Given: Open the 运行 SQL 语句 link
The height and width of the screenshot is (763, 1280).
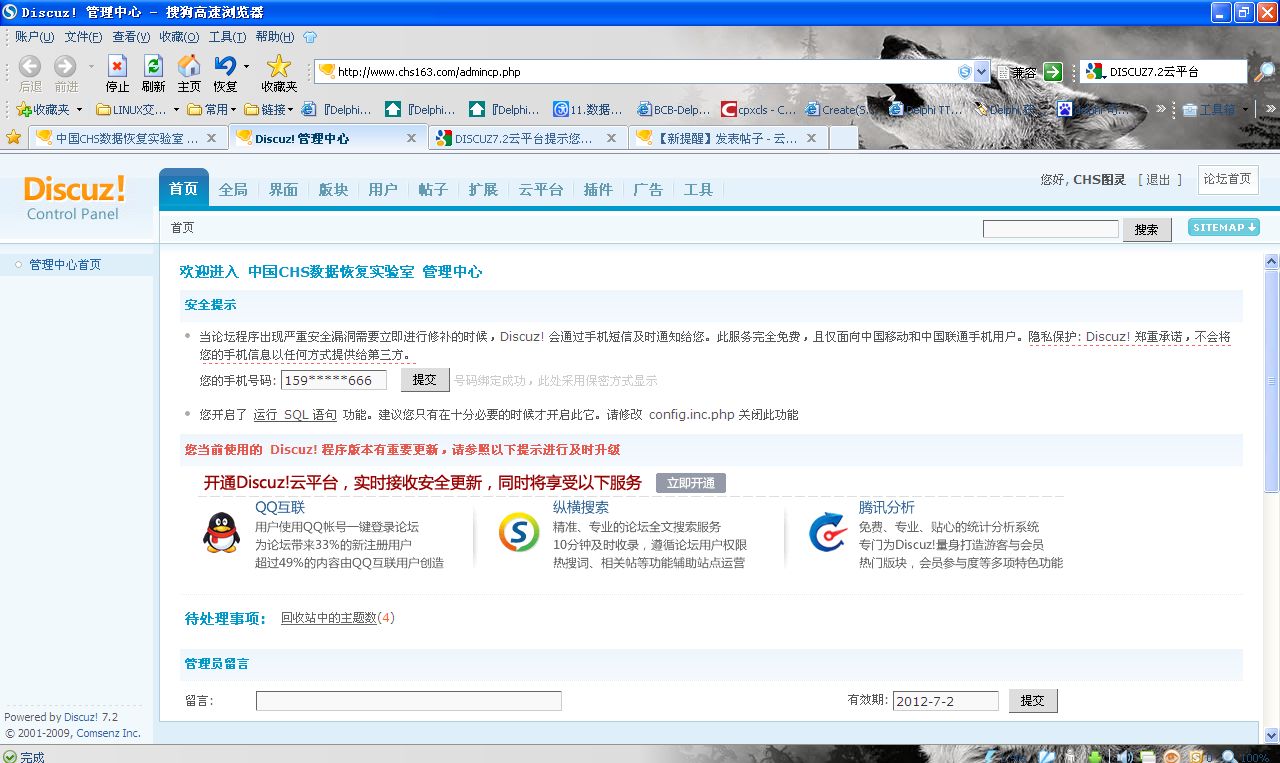Looking at the screenshot, I should (295, 415).
